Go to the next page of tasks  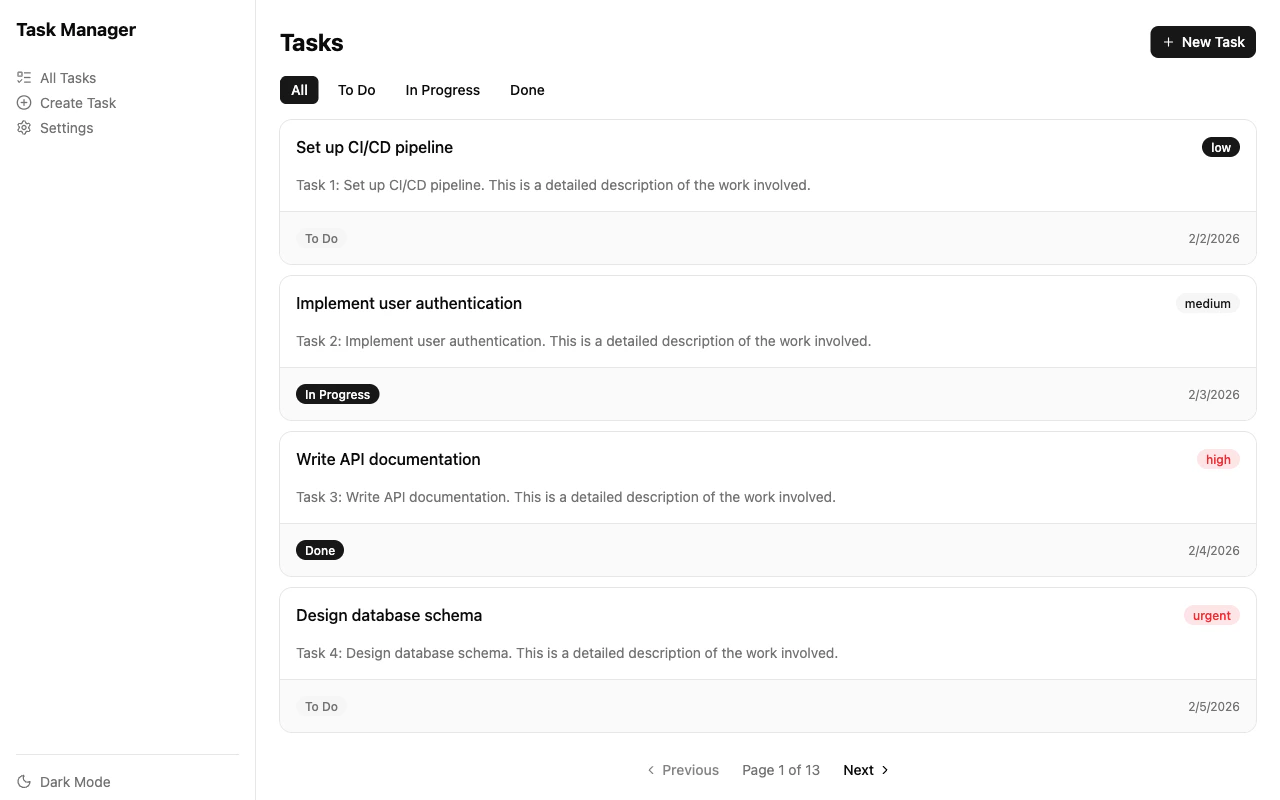(858, 770)
